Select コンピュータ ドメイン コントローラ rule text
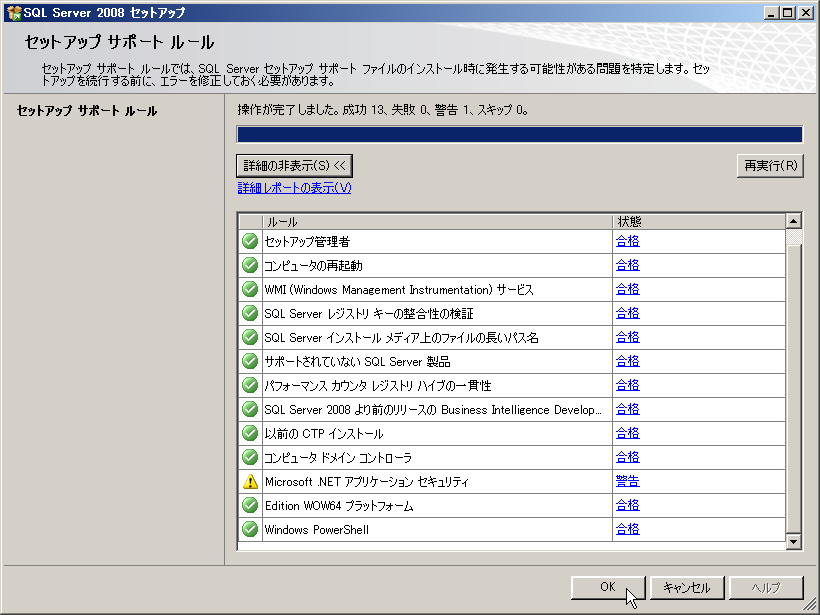 (338, 458)
